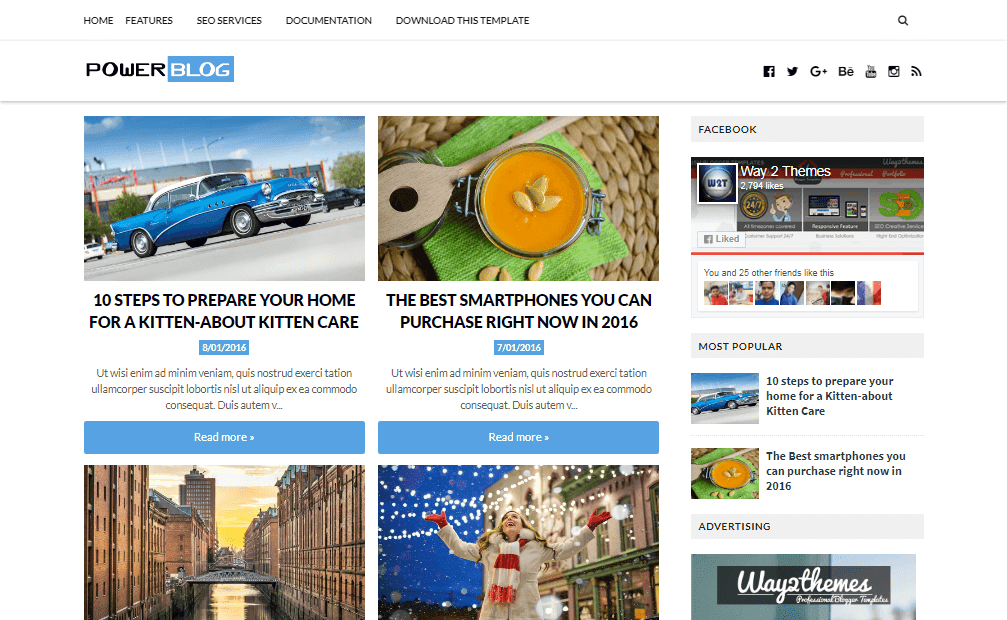
Task: Open the SEO Services menu item
Action: tap(229, 21)
